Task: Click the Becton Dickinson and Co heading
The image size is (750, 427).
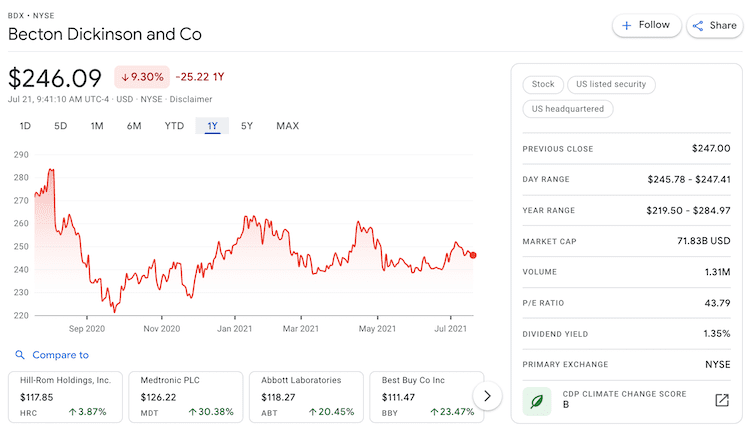Action: [x=105, y=34]
